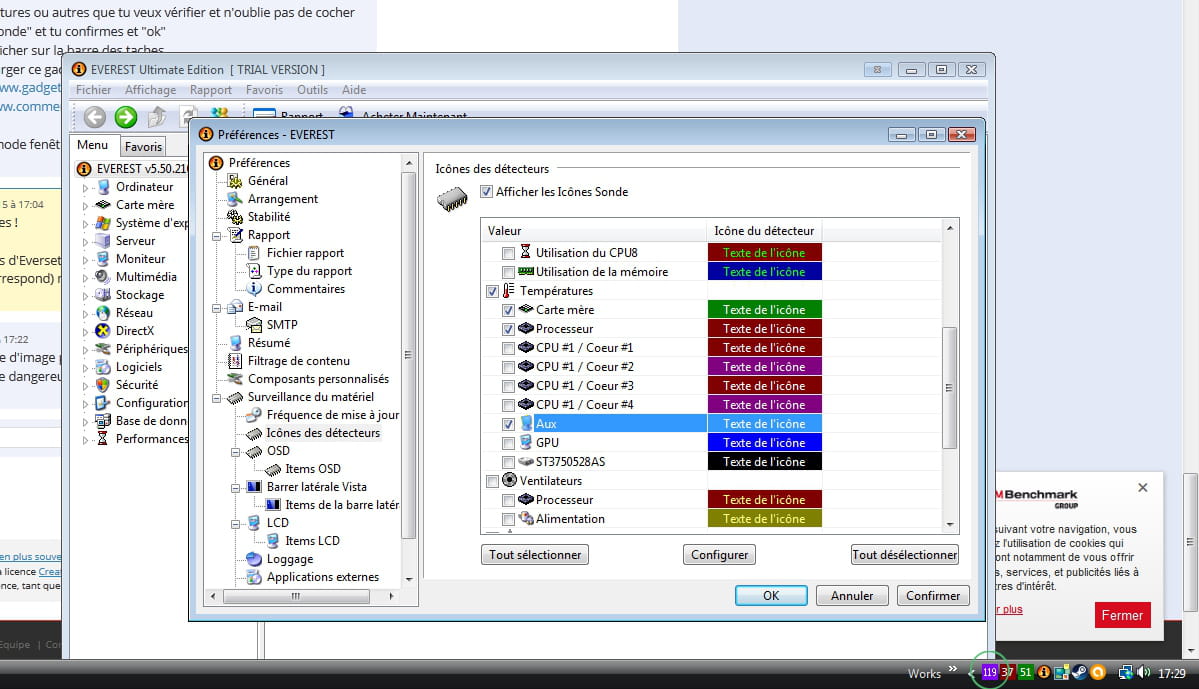Enable Utilisation de la mémoire checkbox
The width and height of the screenshot is (1199, 689).
coord(508,272)
